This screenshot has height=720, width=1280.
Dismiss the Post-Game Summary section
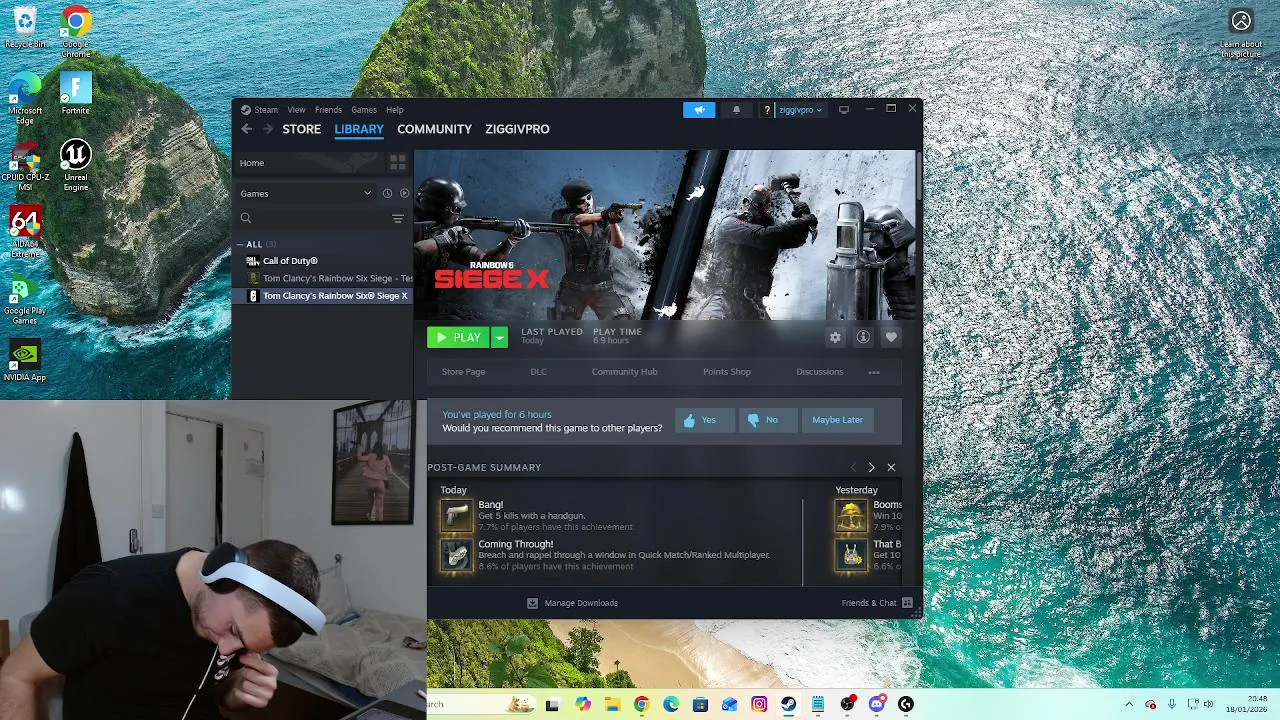891,467
